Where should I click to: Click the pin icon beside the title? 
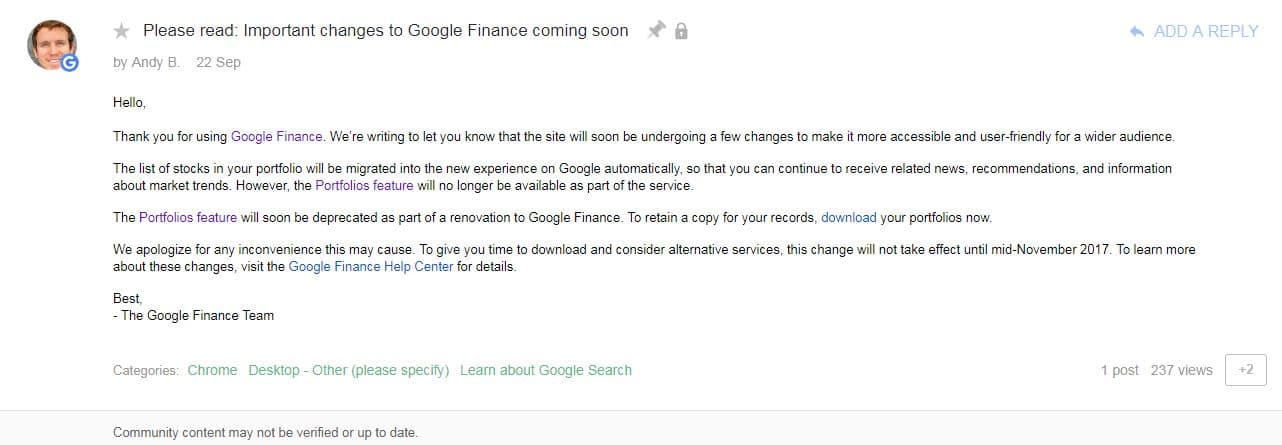click(656, 30)
